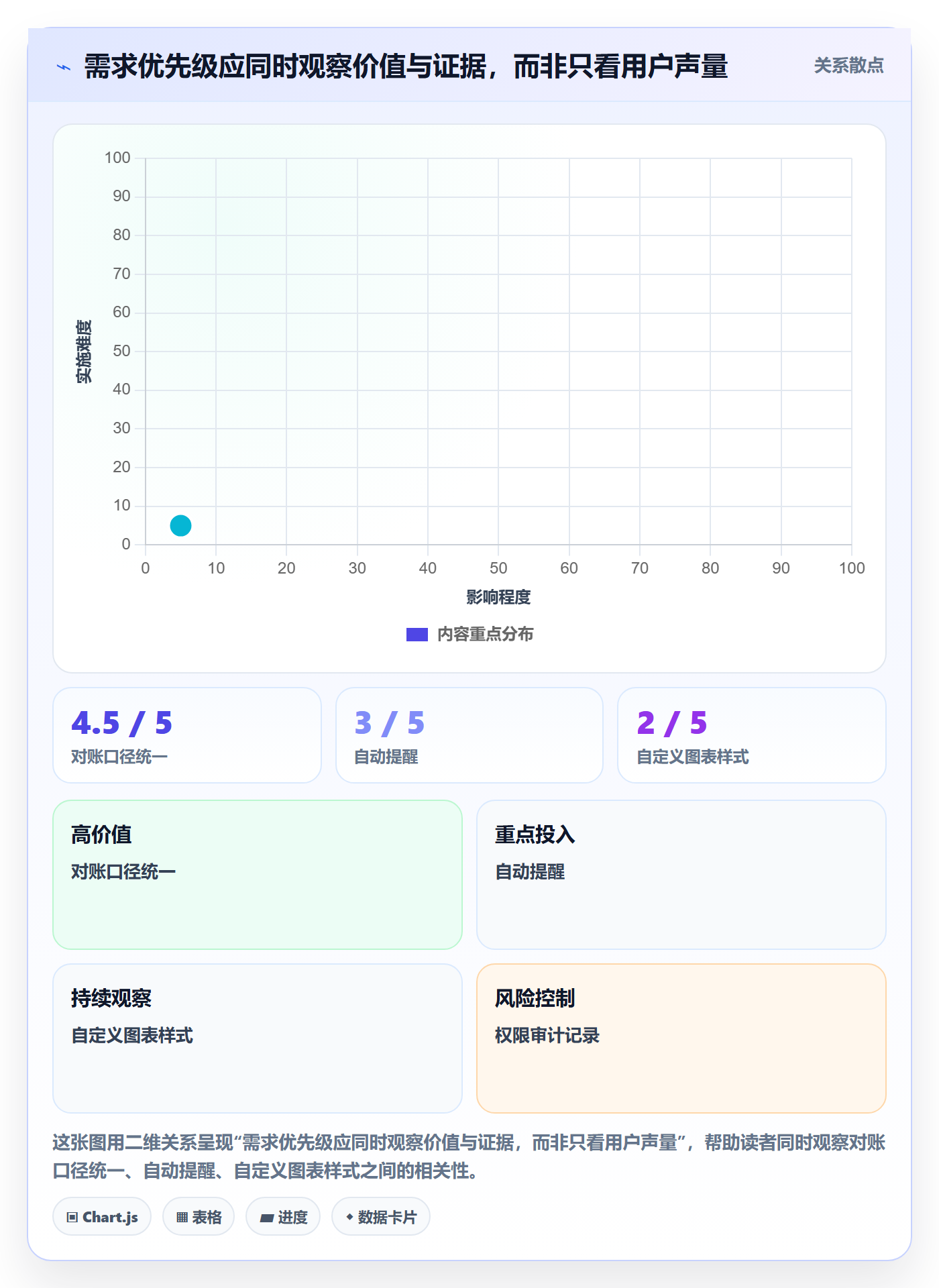The image size is (939, 1288).
Task: Select the 高价值 quadrant heading
Action: [101, 835]
